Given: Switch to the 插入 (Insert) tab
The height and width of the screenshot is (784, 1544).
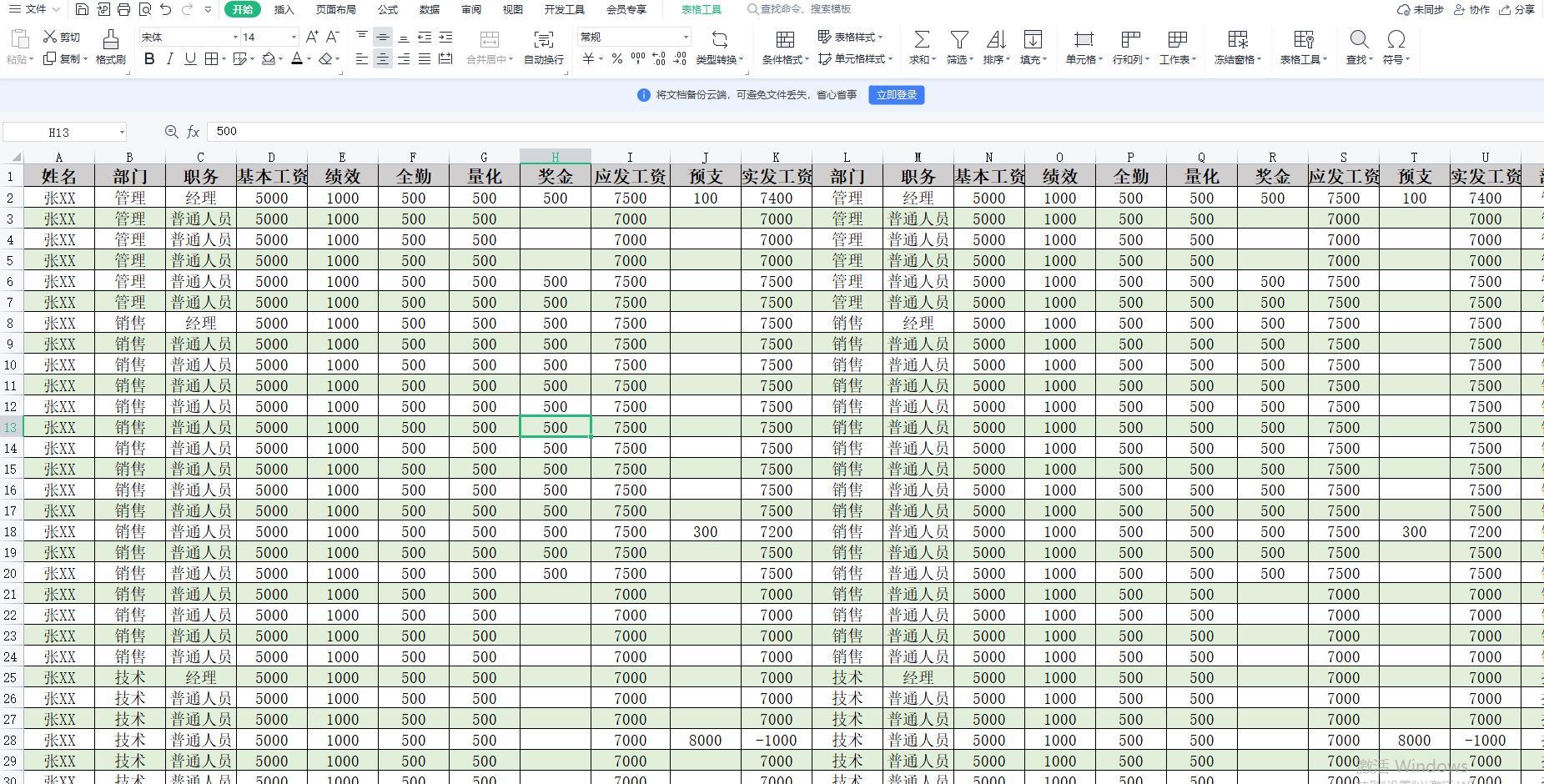Looking at the screenshot, I should click(x=284, y=10).
